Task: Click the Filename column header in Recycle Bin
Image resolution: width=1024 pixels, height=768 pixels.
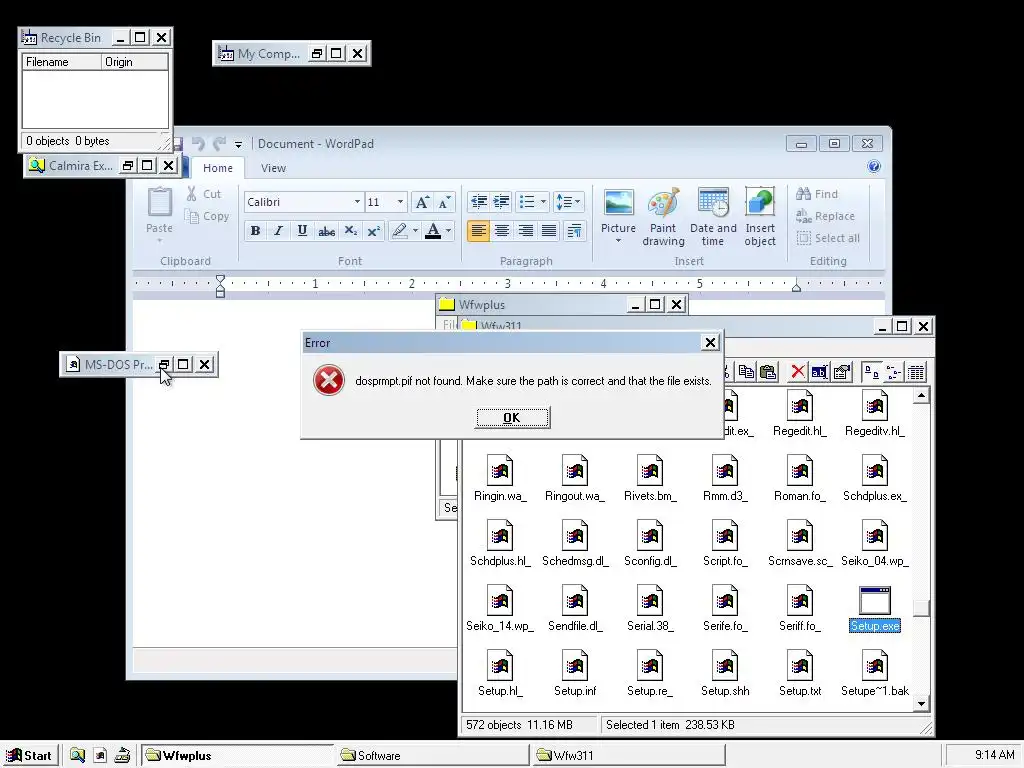Action: pos(61,62)
